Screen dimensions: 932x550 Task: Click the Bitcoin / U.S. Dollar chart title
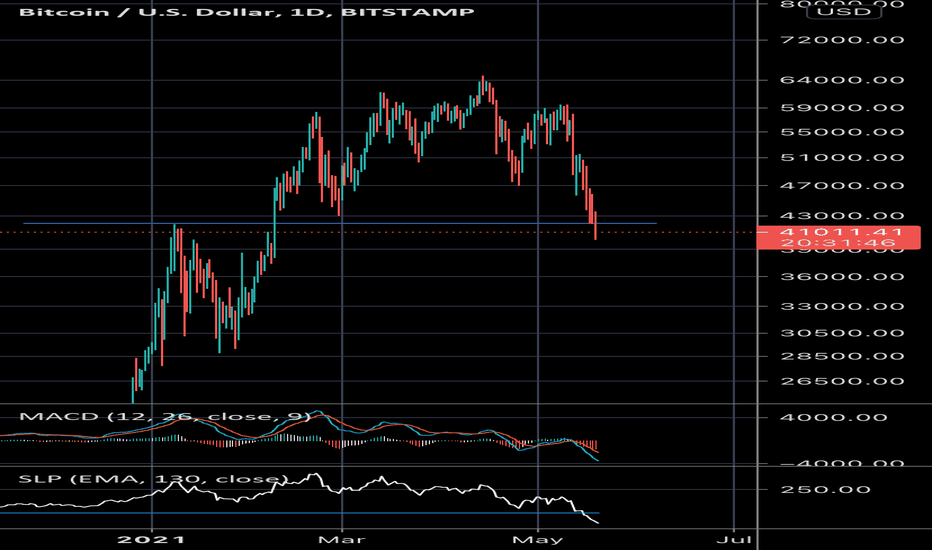click(x=247, y=12)
